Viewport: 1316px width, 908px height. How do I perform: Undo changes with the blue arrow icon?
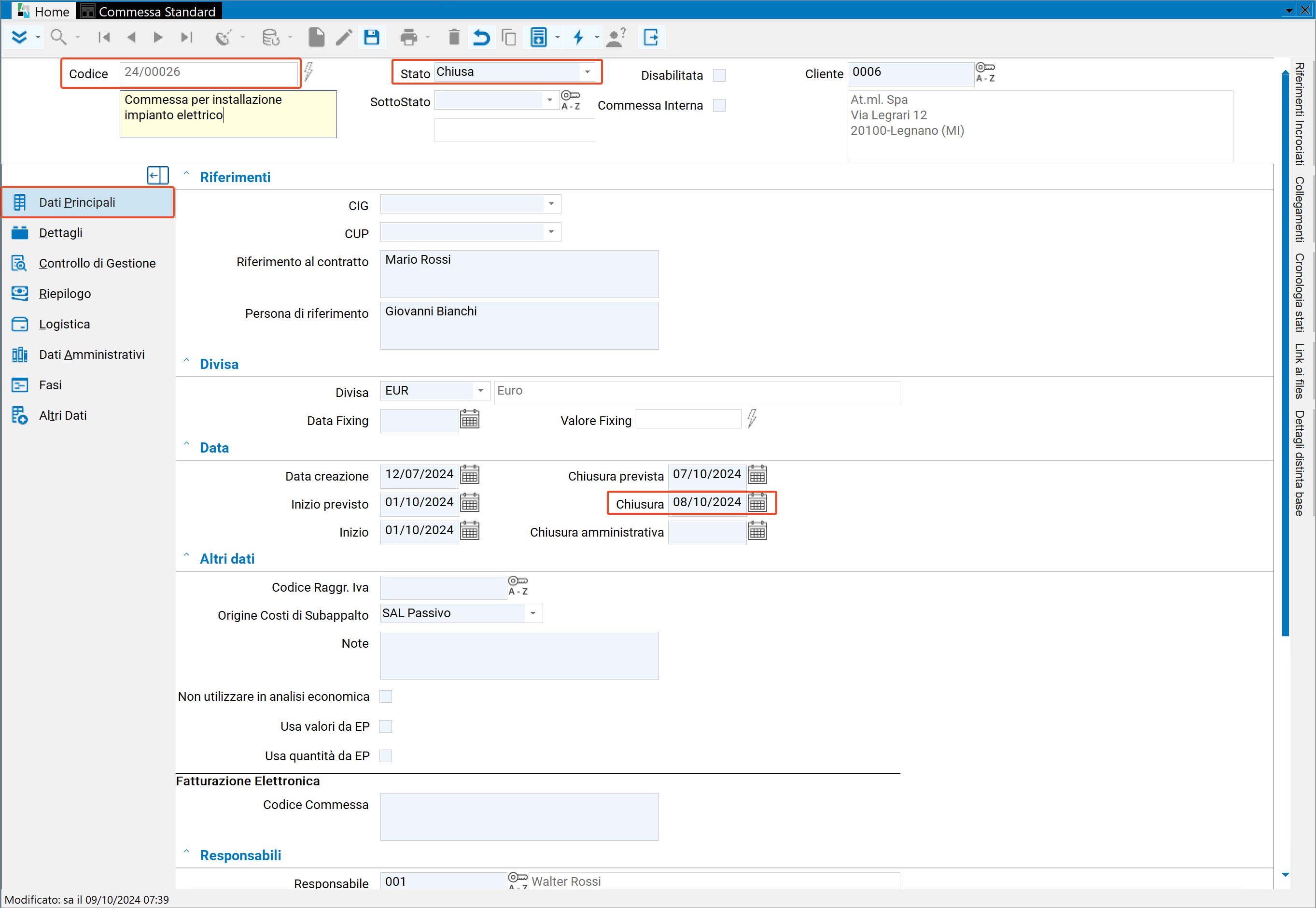(x=481, y=38)
